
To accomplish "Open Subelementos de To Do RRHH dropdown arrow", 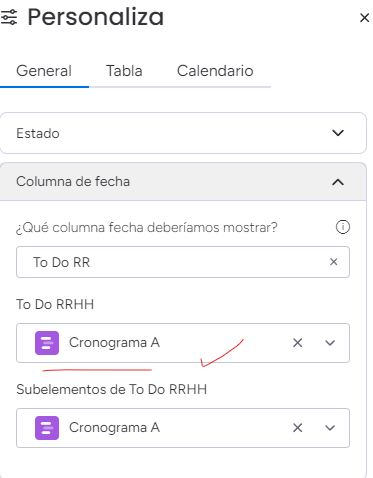I will pyautogui.click(x=330, y=428).
